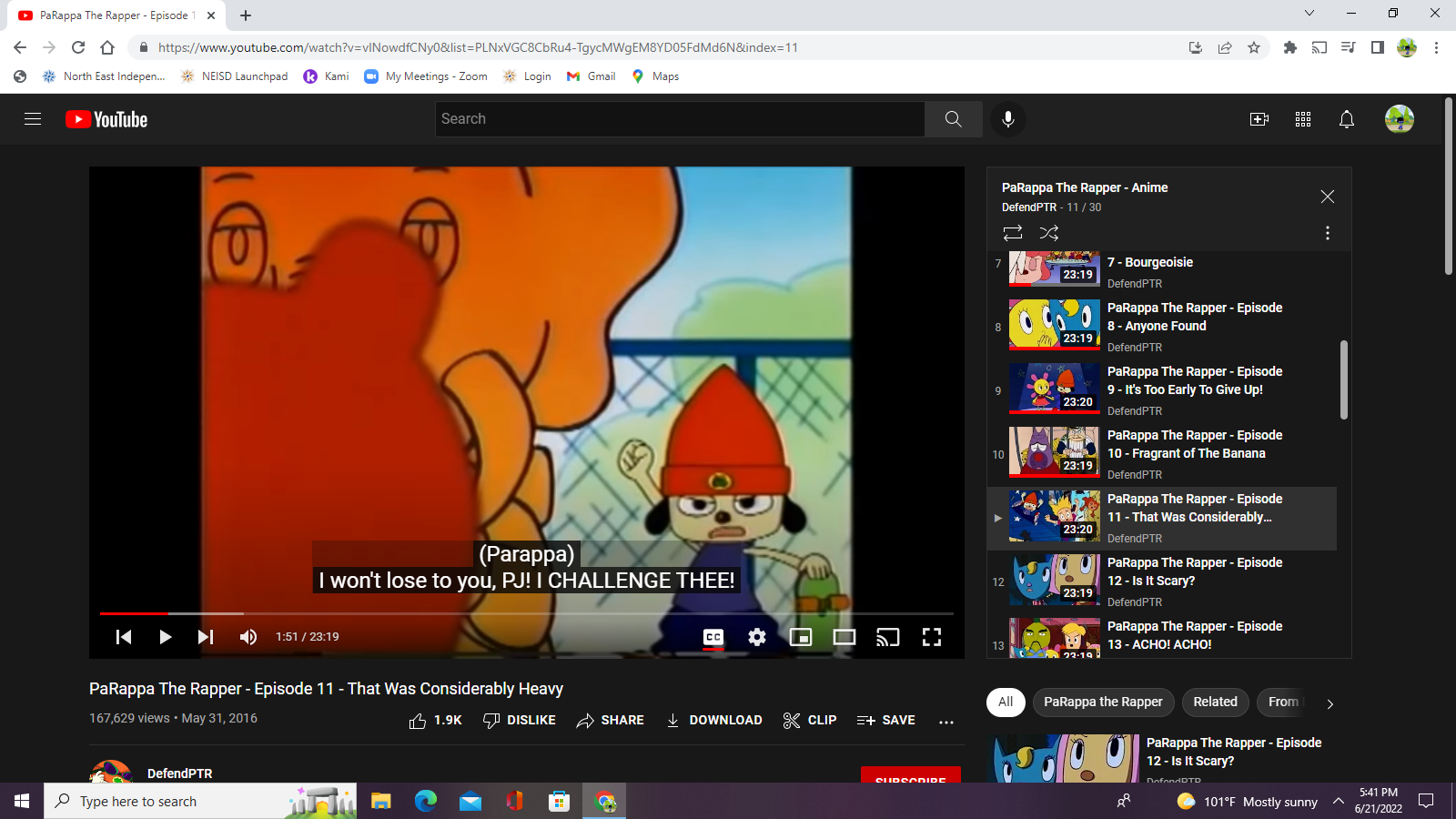This screenshot has height=819, width=1456.
Task: Create a CLIP from the video
Action: coord(810,721)
